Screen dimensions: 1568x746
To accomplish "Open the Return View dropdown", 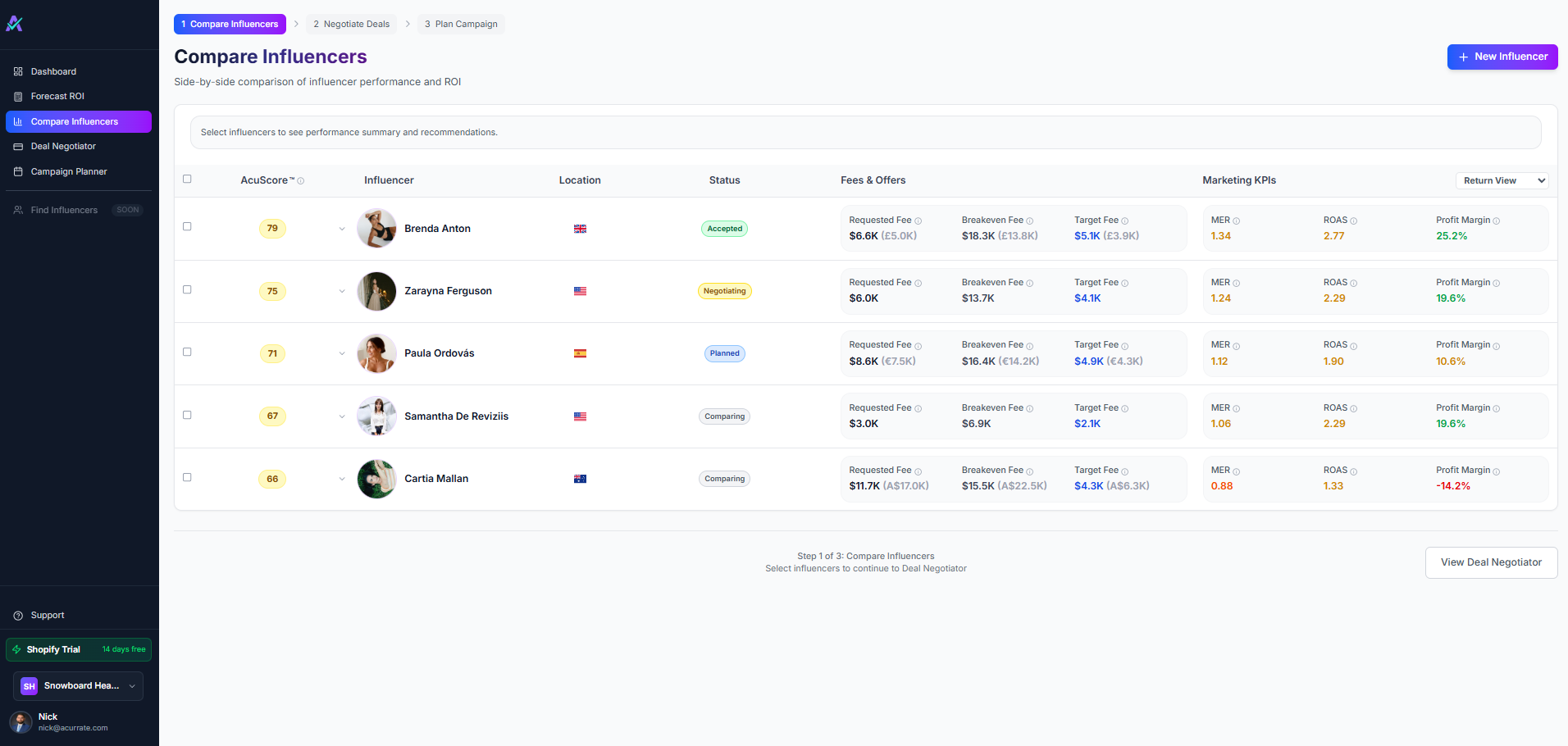I will [x=1502, y=180].
